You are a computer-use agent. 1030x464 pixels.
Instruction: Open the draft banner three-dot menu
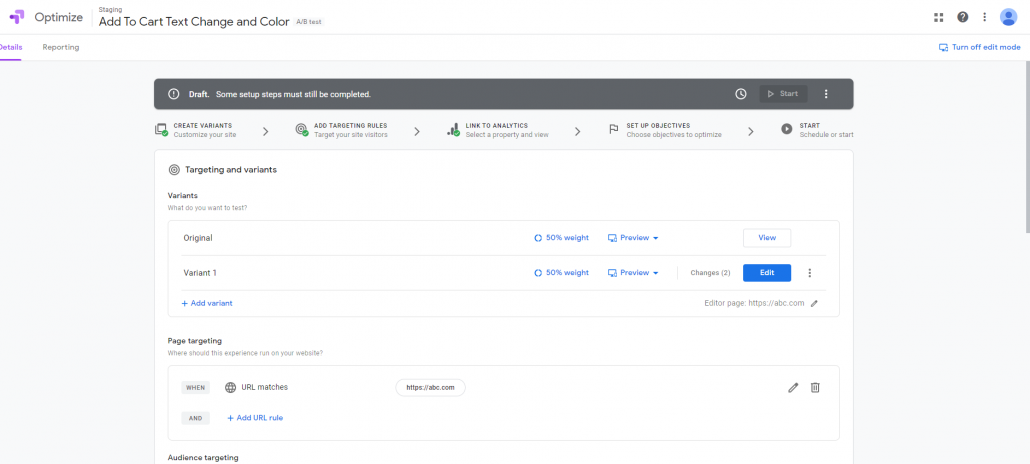coord(826,94)
